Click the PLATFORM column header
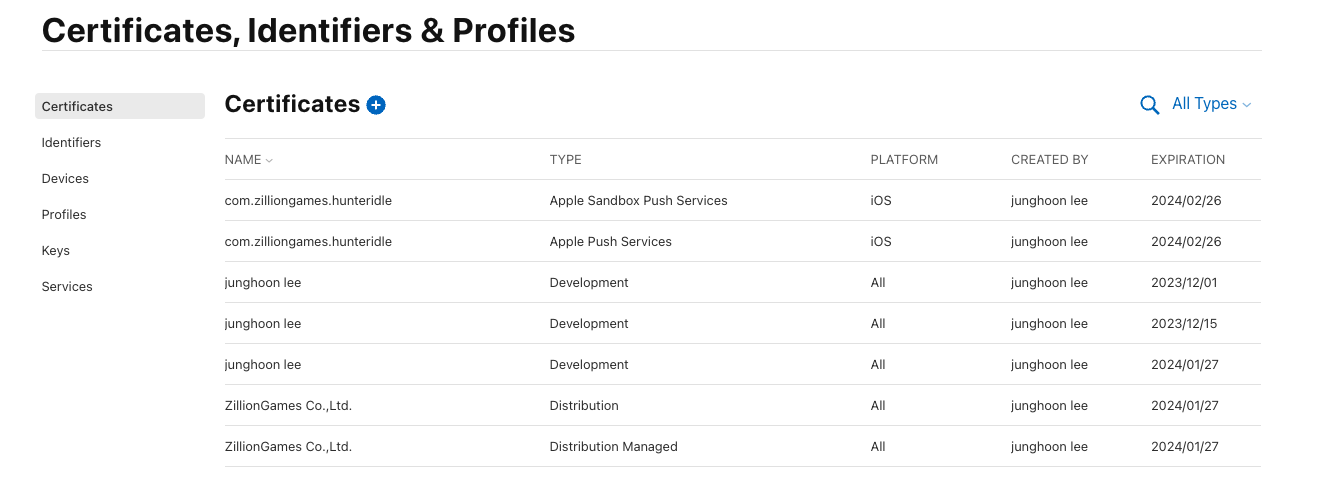The width and height of the screenshot is (1328, 490). pos(904,160)
